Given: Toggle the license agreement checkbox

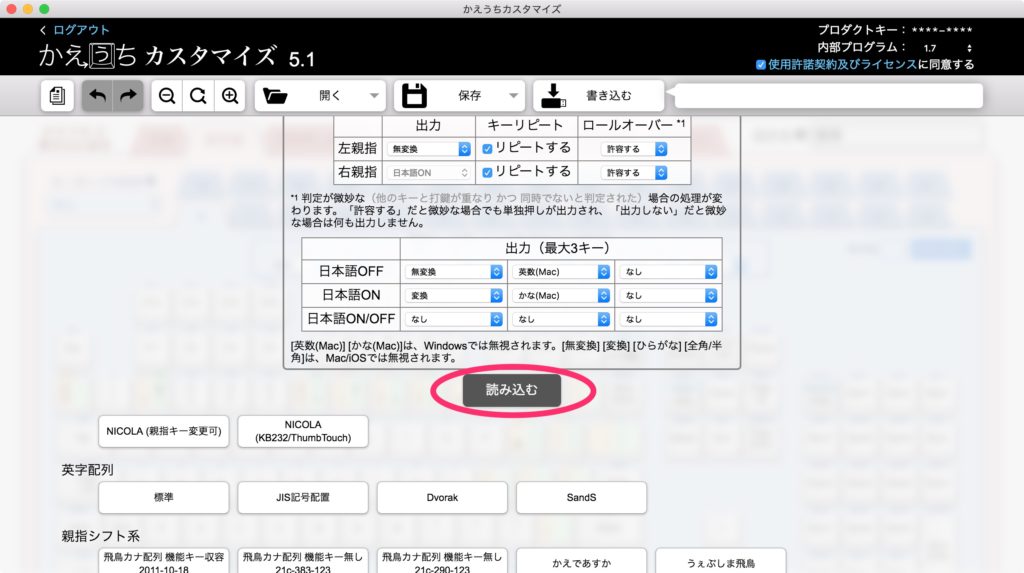Looking at the screenshot, I should [x=761, y=65].
